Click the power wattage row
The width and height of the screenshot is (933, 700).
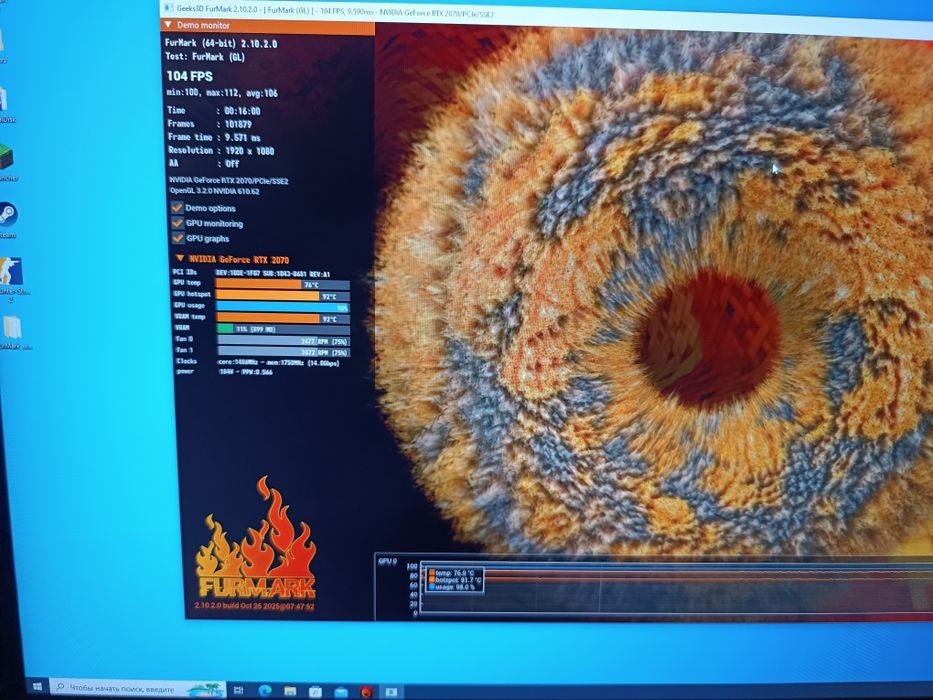tap(224, 371)
